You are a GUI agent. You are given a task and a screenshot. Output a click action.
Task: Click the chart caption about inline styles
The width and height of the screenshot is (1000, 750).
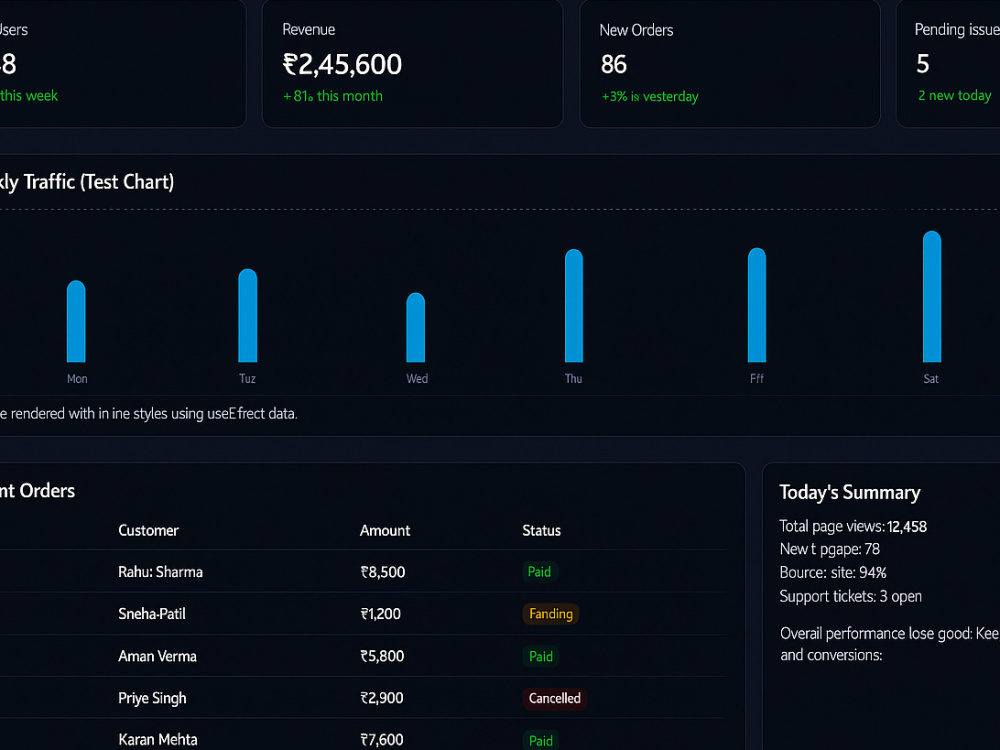click(x=149, y=413)
